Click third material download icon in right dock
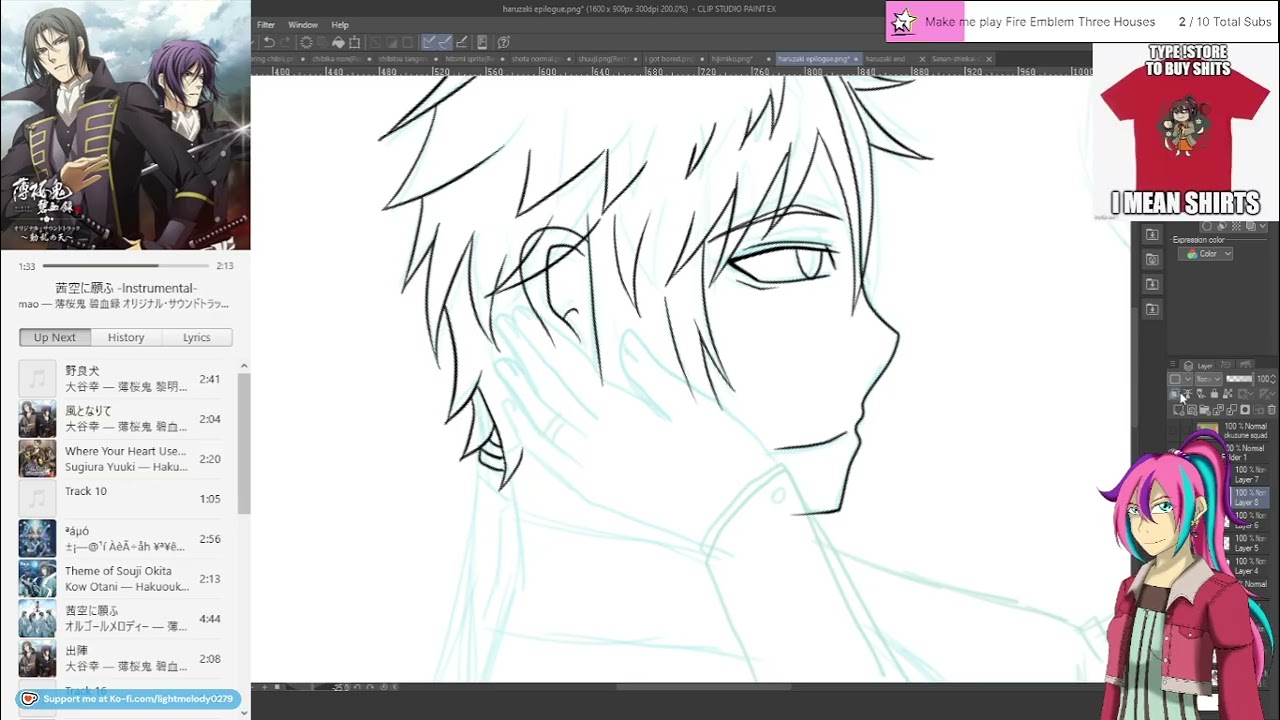 pos(1152,285)
